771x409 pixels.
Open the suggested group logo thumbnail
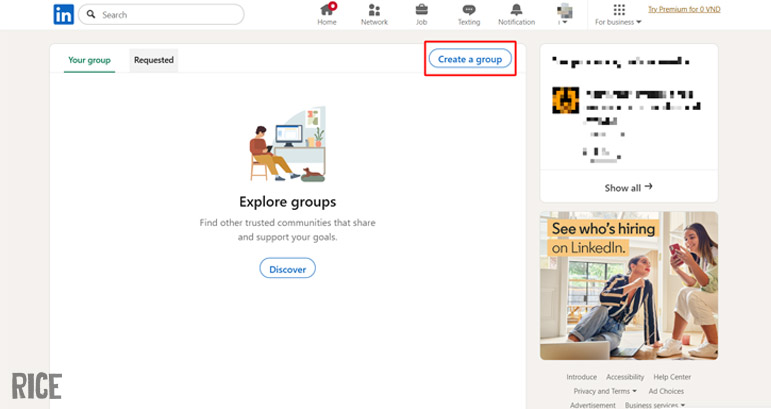click(565, 100)
